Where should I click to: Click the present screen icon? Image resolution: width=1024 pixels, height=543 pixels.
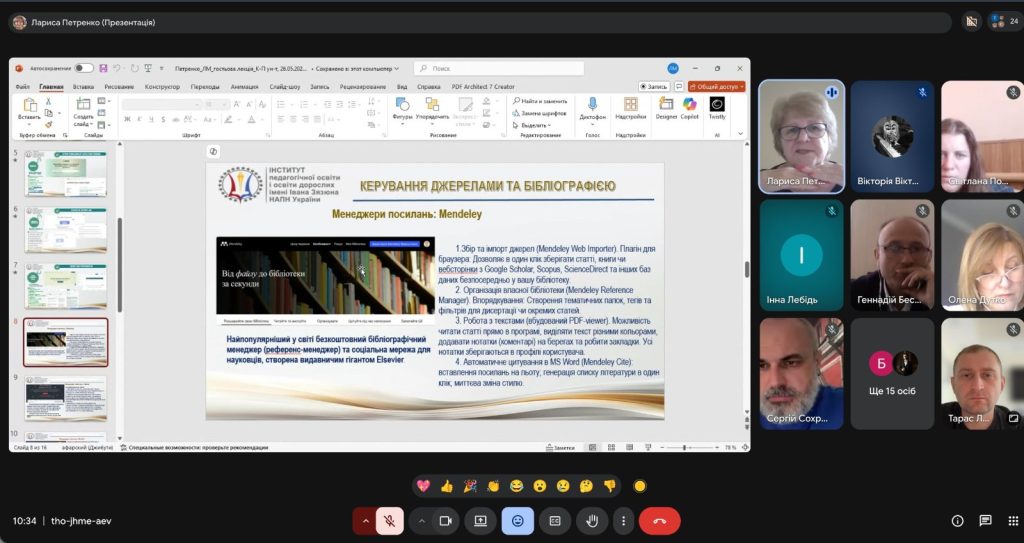tap(481, 521)
